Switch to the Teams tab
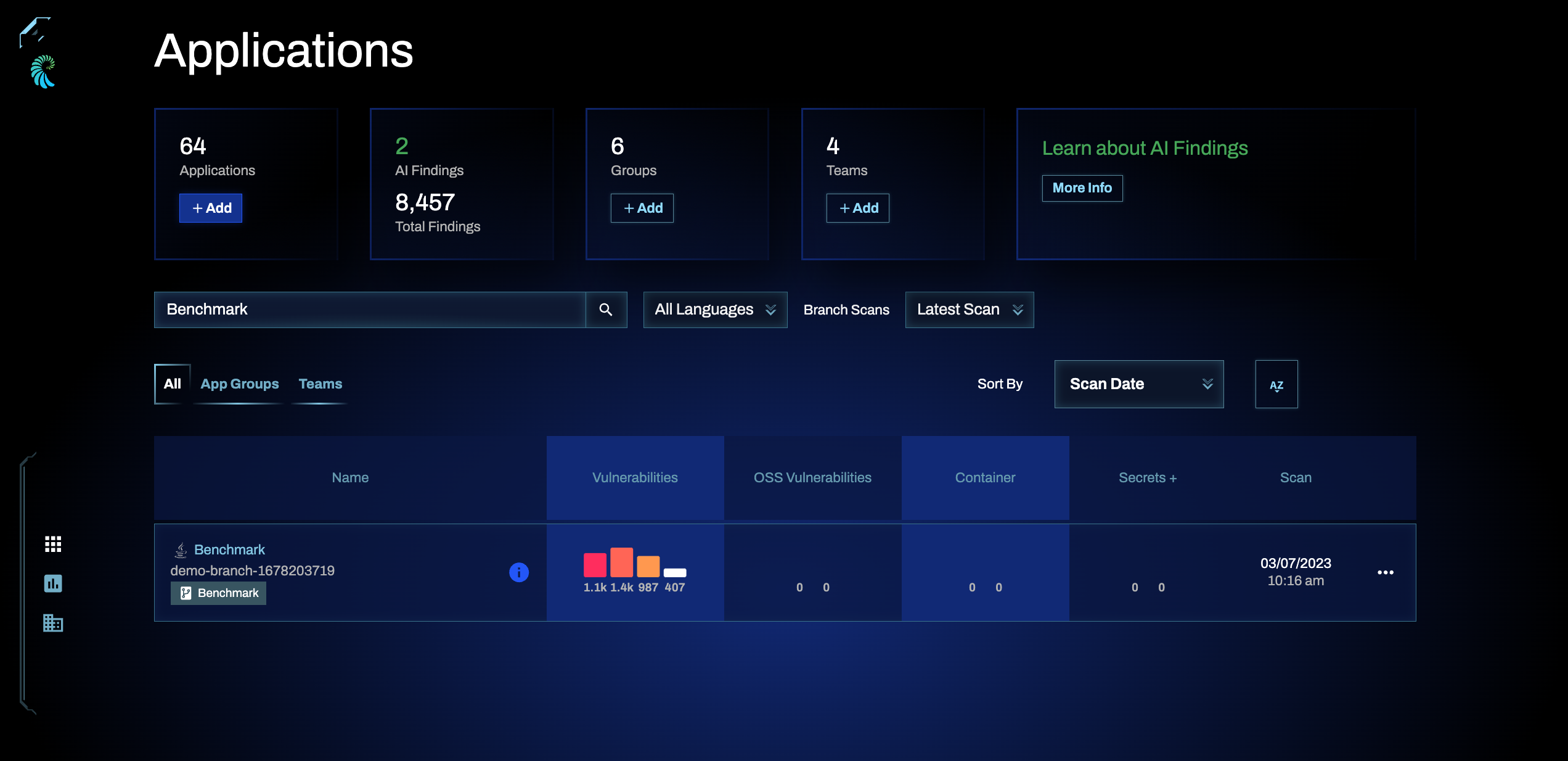 [x=321, y=384]
